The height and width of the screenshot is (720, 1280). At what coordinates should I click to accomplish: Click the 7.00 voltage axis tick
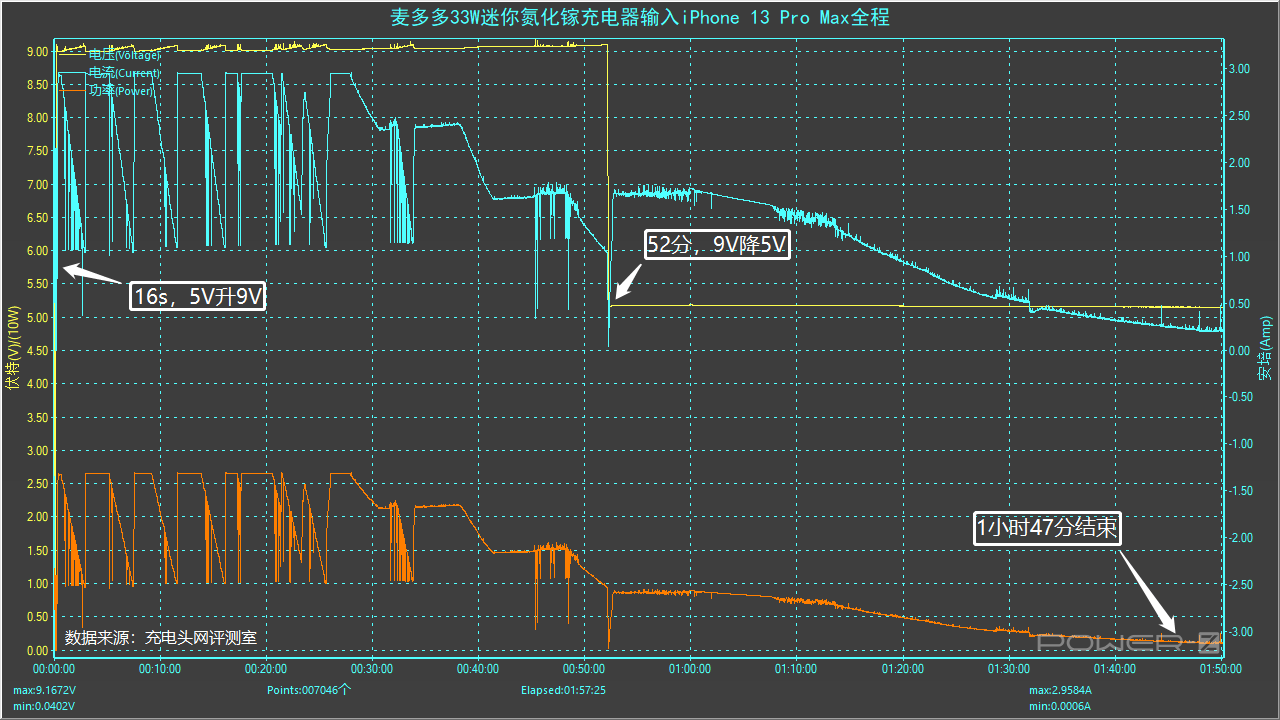click(38, 184)
